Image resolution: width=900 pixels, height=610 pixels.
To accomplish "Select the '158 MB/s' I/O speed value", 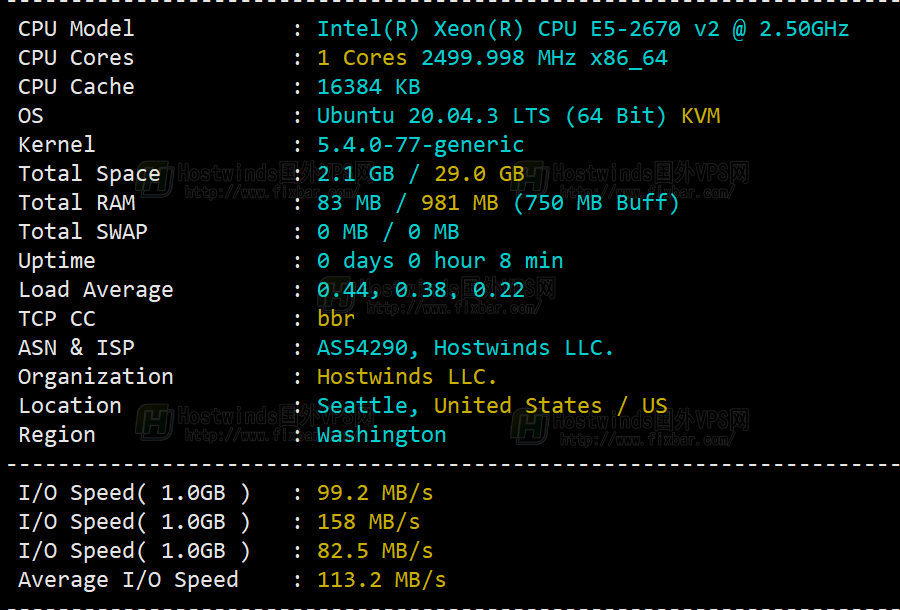I will pos(369,522).
